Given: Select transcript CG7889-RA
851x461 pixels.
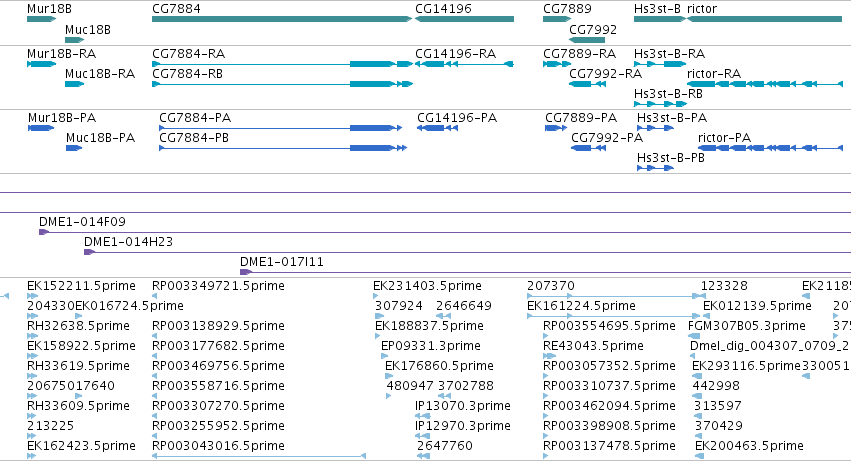Looking at the screenshot, I should [x=580, y=54].
